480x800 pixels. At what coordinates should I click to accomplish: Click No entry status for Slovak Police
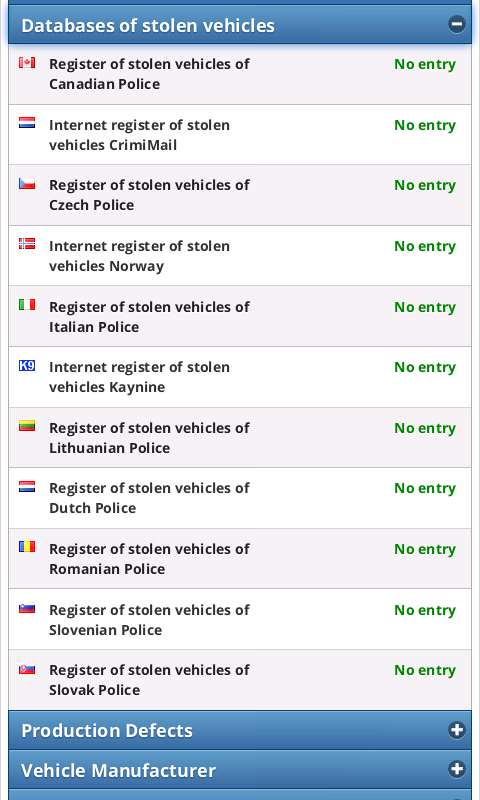pos(425,670)
